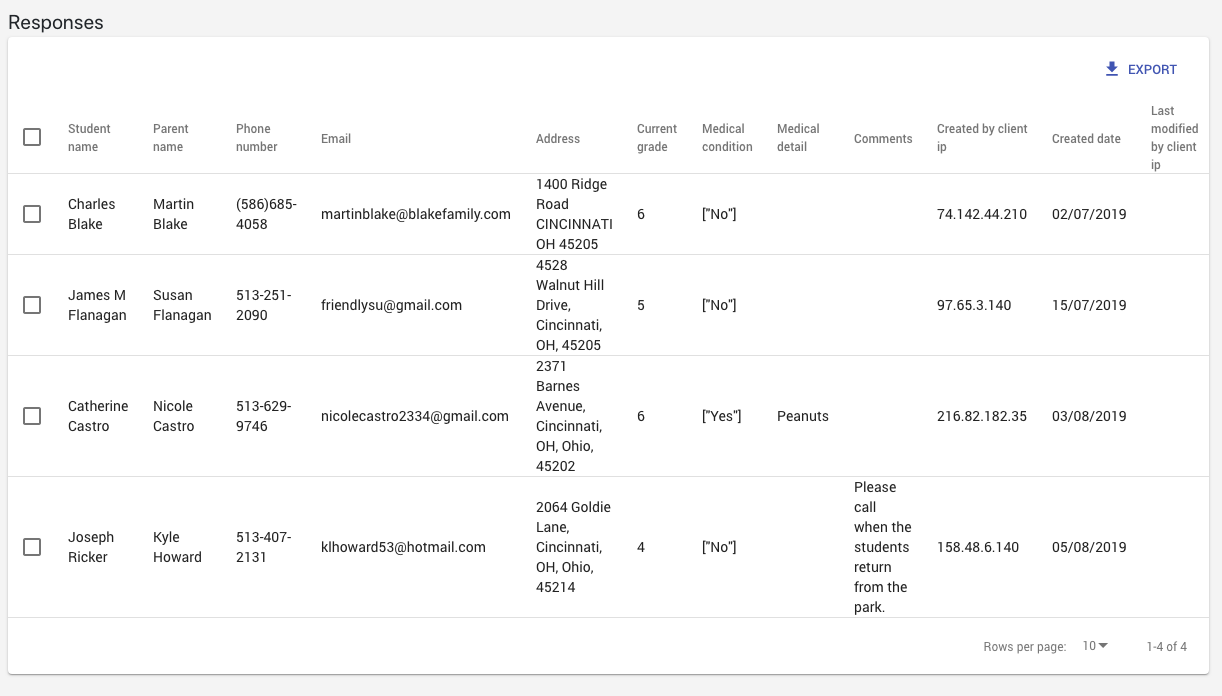Screen dimensions: 1222x696
Task: Click email martinblake@blakefamily.com
Action: (x=416, y=214)
